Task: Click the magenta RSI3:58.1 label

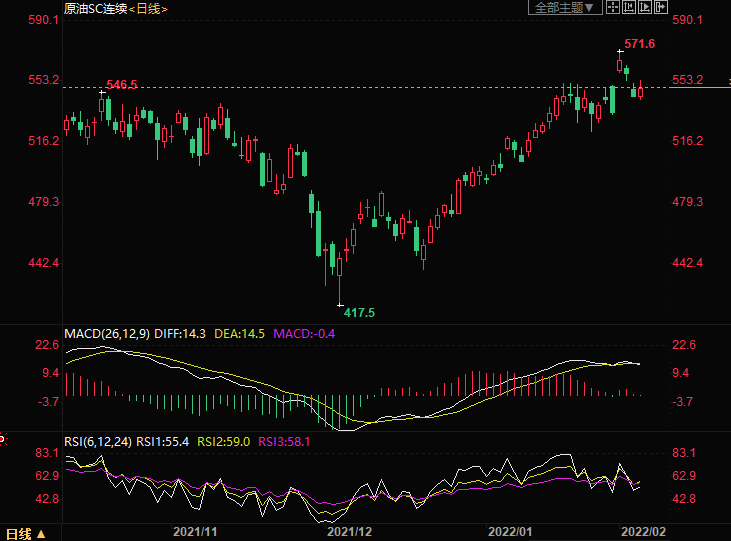Action: [287, 440]
